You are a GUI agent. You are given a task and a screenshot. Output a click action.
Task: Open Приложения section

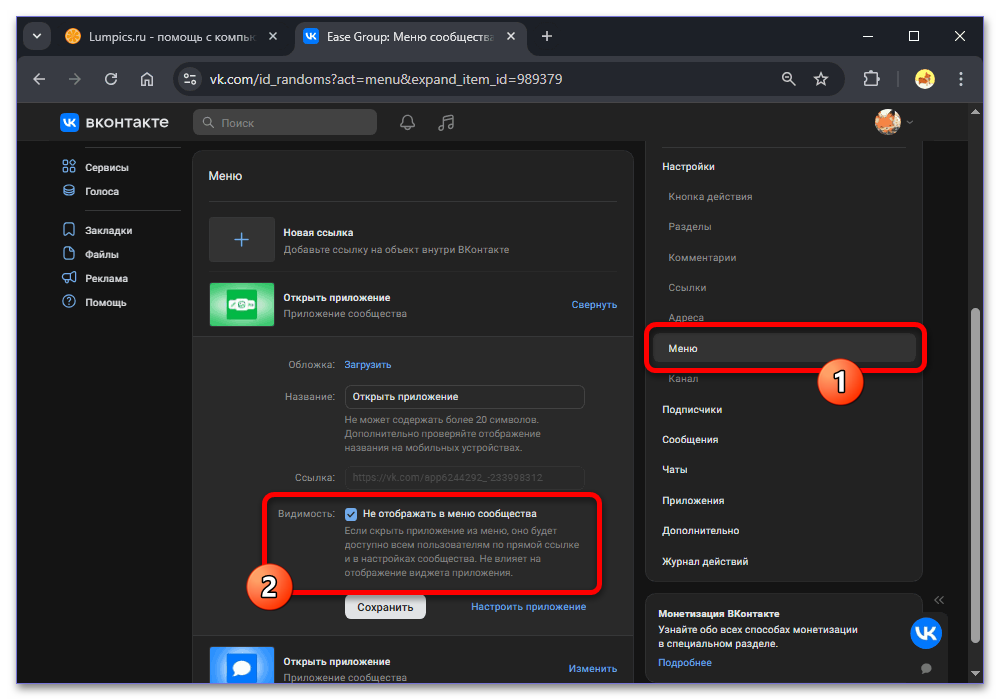tap(693, 500)
